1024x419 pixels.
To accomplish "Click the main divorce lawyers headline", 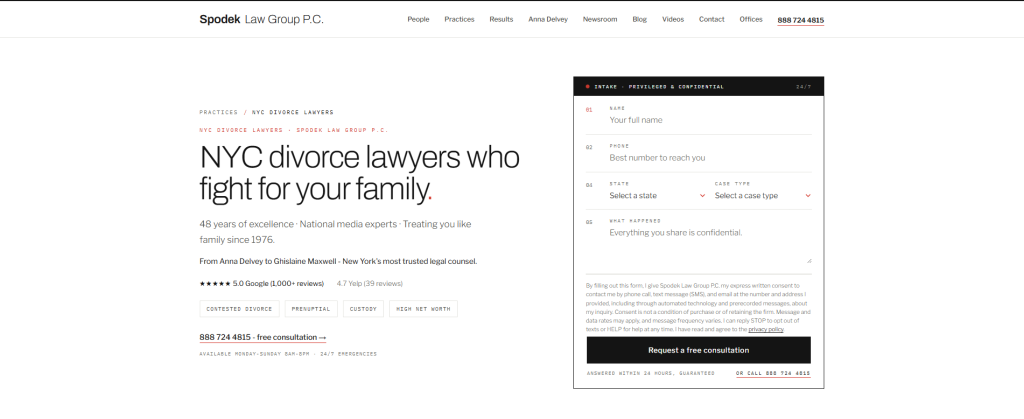I will click(x=359, y=174).
